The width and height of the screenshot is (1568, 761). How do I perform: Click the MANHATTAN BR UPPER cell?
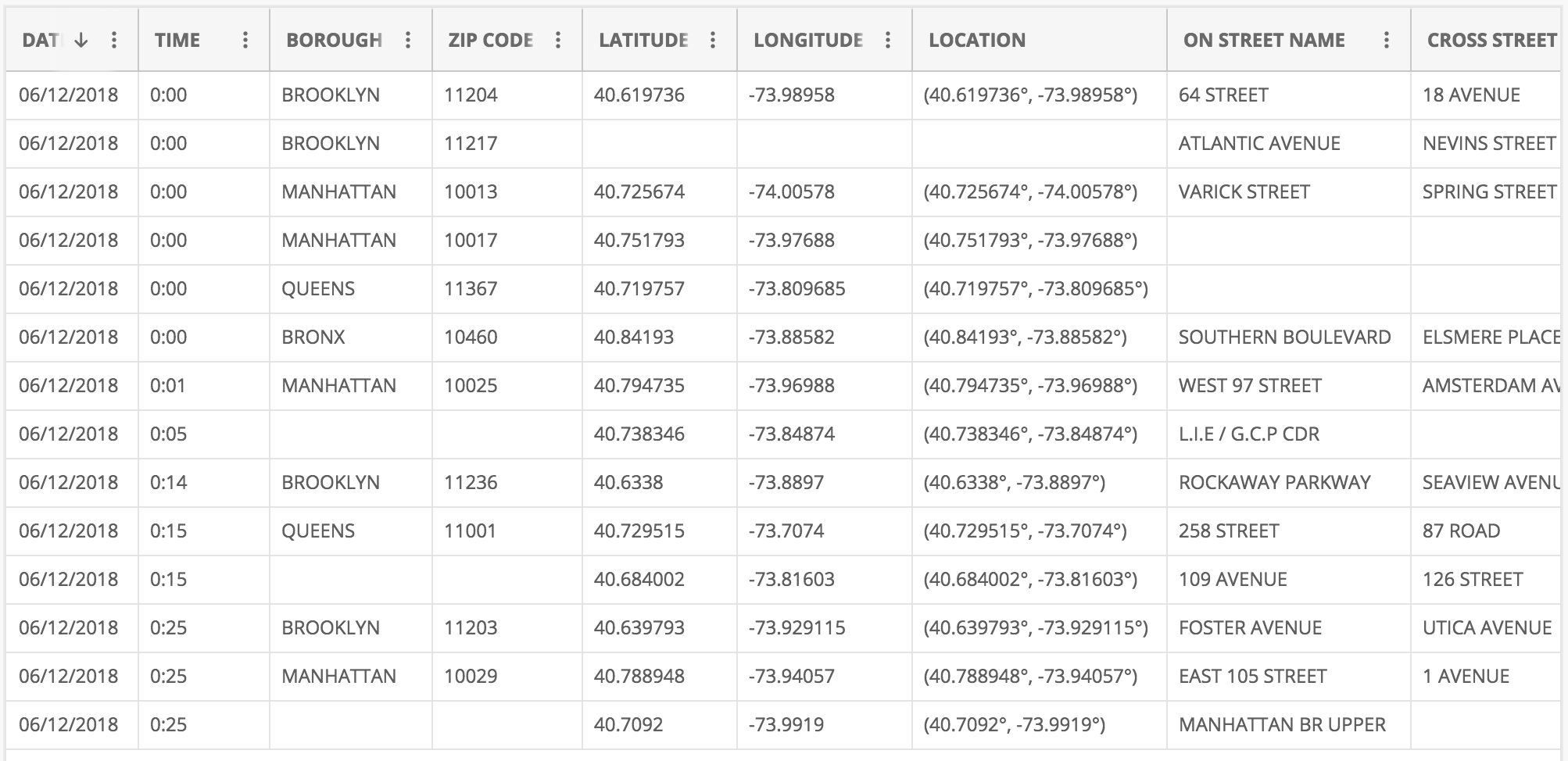click(x=1282, y=725)
